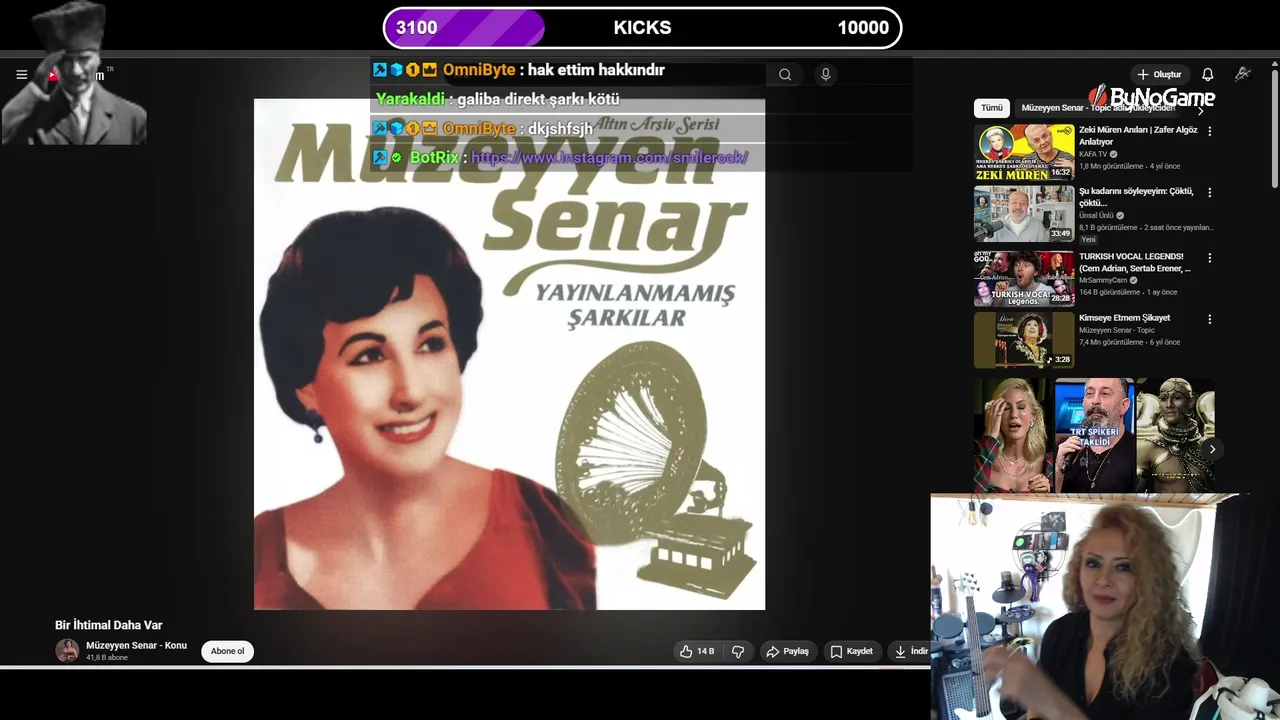Open the KAFA TV channel link
This screenshot has height=720, width=1280.
click(x=1093, y=154)
